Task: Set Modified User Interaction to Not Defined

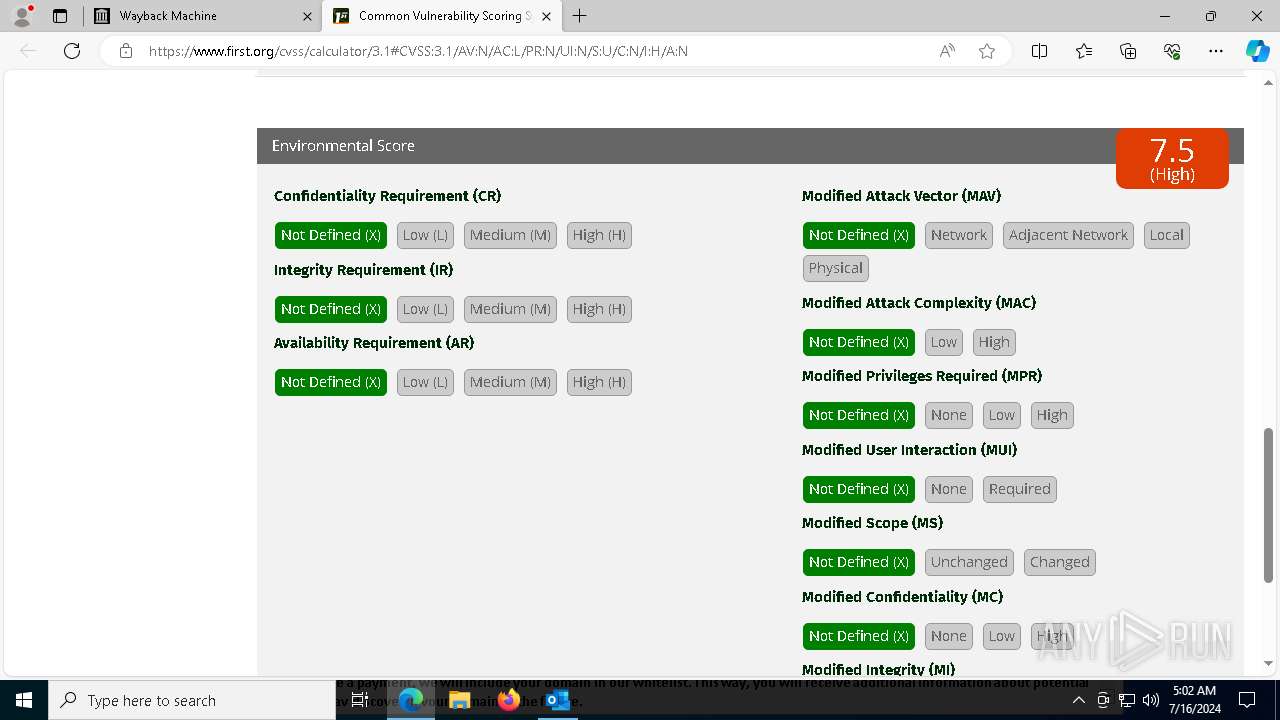Action: click(x=859, y=489)
